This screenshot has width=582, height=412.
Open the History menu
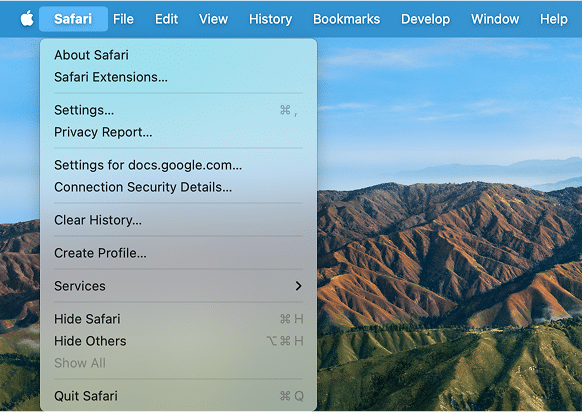coord(270,19)
